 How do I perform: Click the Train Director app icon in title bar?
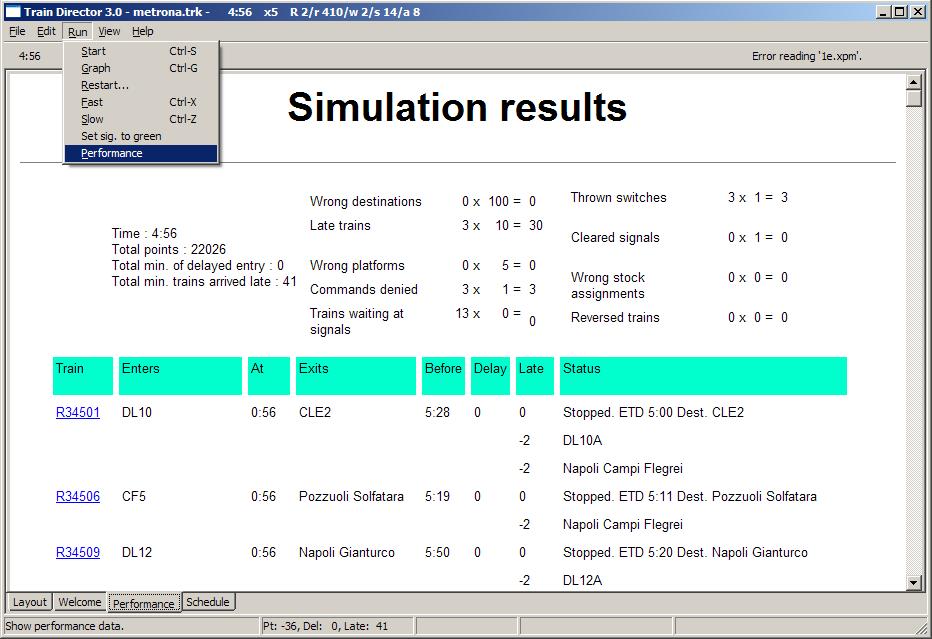pos(12,12)
